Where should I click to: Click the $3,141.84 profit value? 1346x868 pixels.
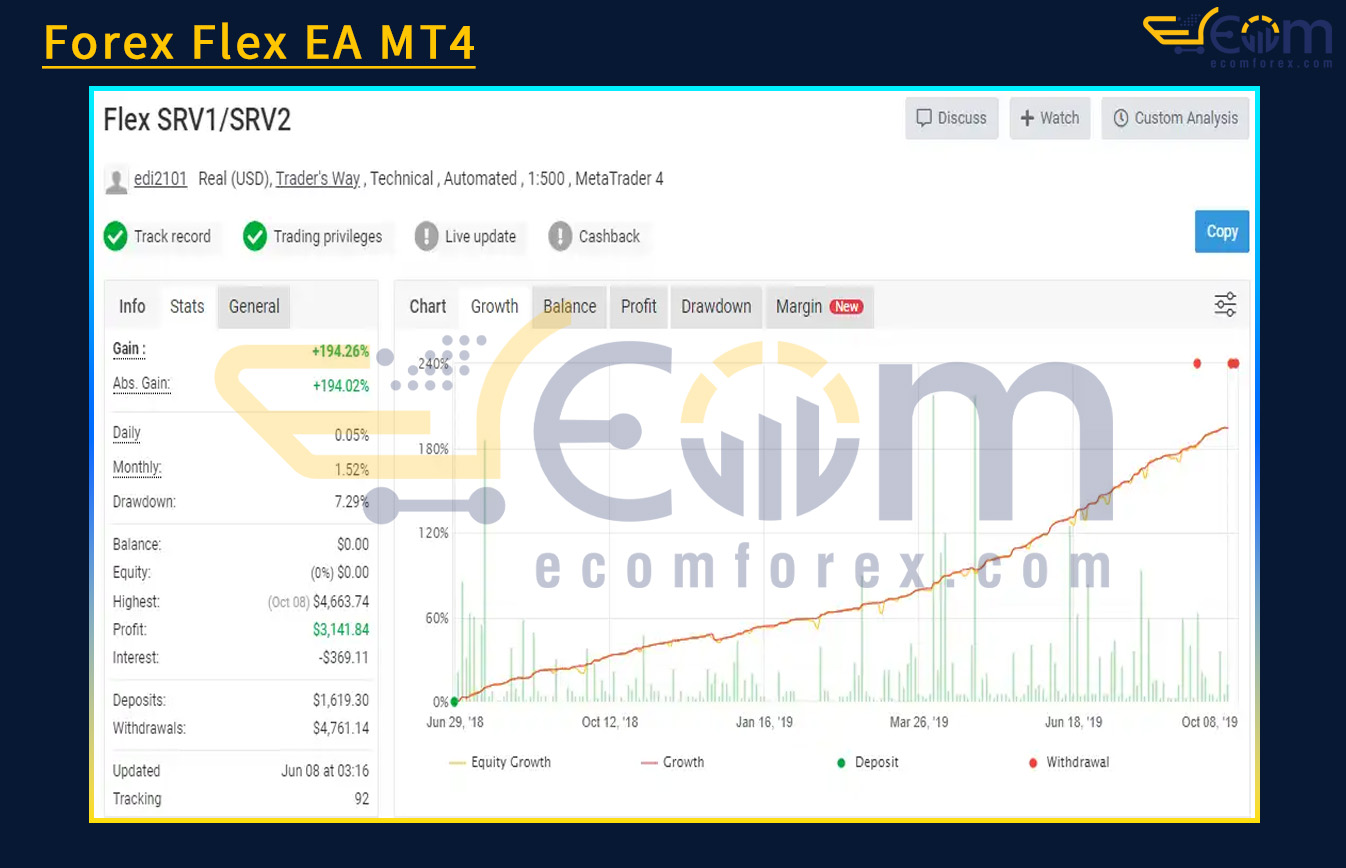341,630
